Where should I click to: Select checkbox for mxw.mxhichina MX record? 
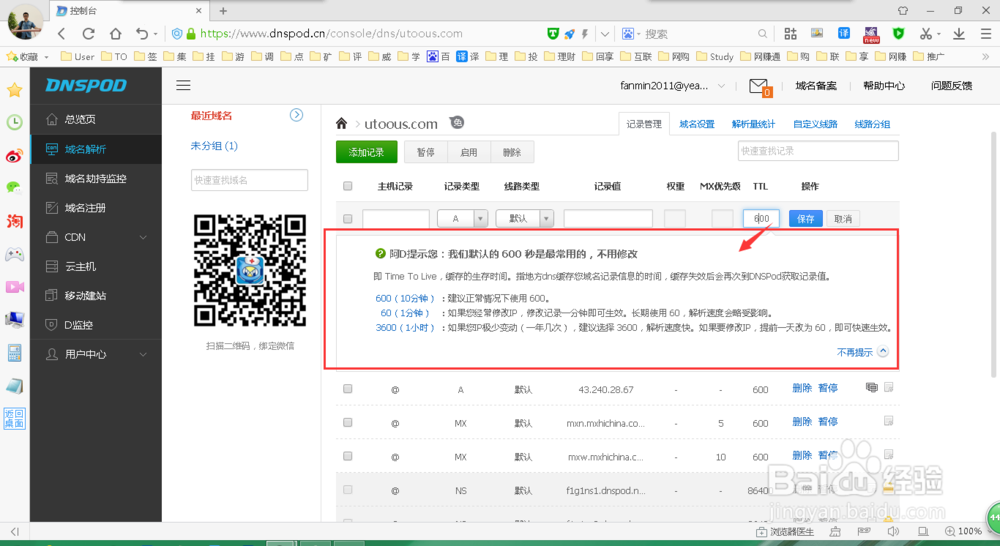point(348,456)
